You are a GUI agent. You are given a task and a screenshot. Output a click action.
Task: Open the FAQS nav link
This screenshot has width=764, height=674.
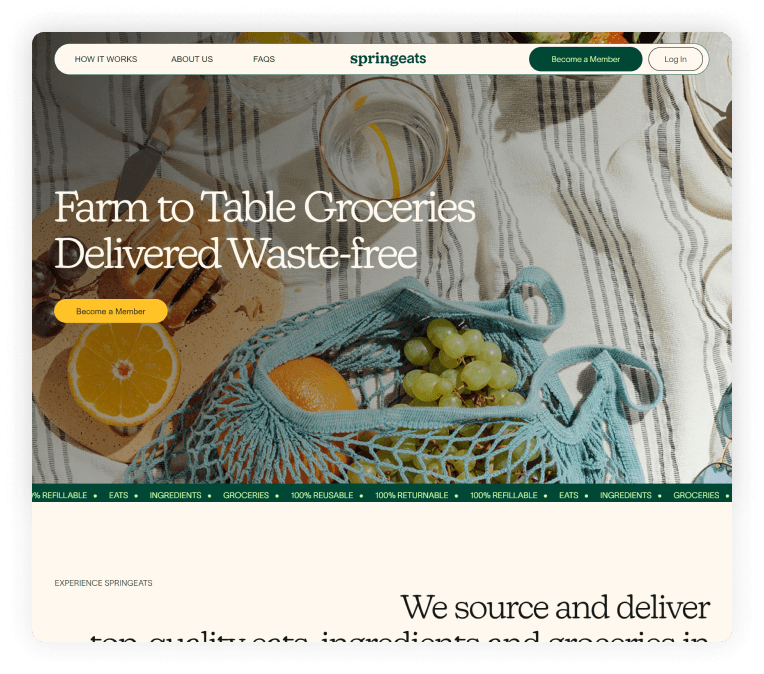coord(264,59)
